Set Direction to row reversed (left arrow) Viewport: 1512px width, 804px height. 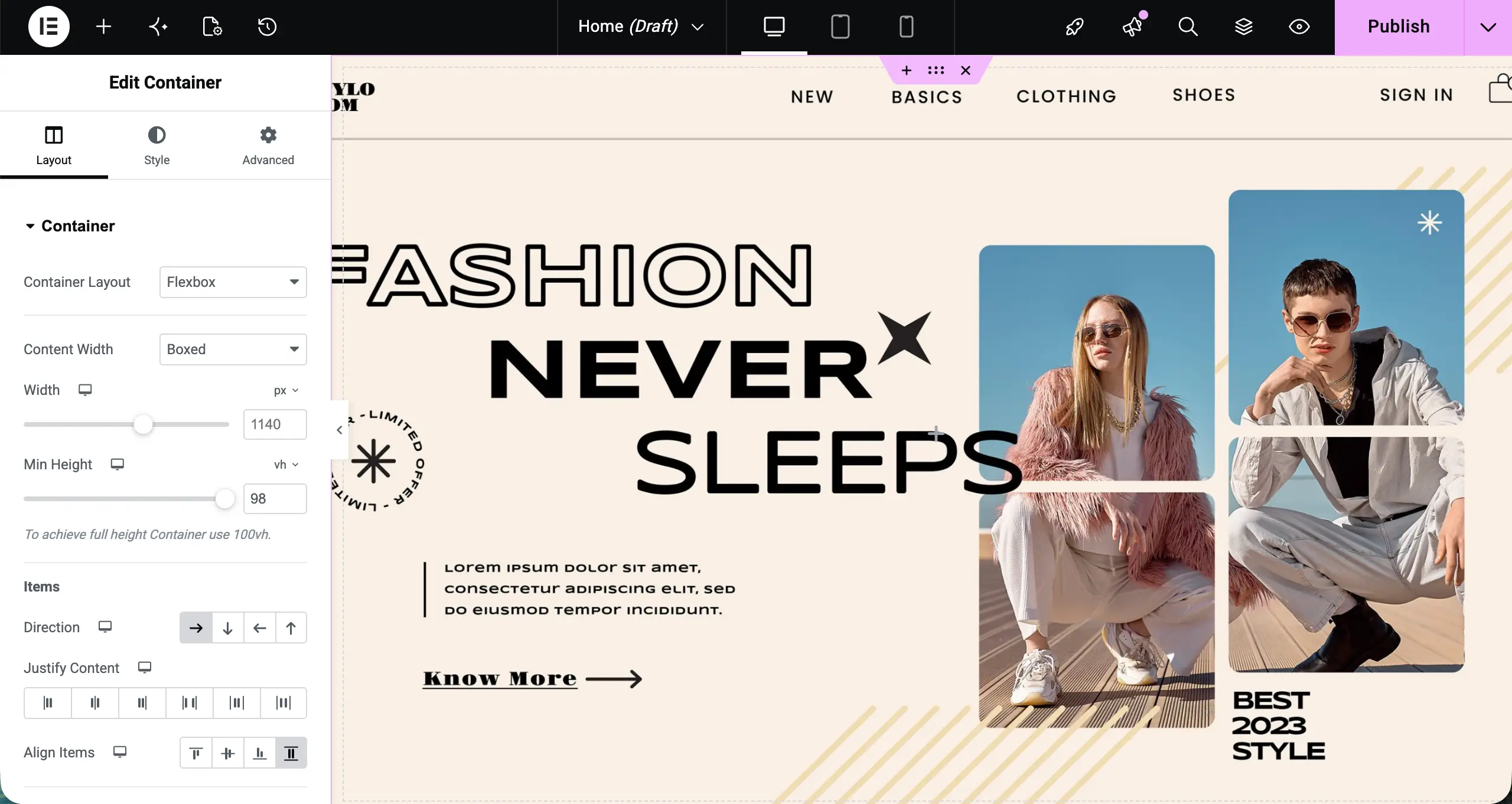coord(259,627)
